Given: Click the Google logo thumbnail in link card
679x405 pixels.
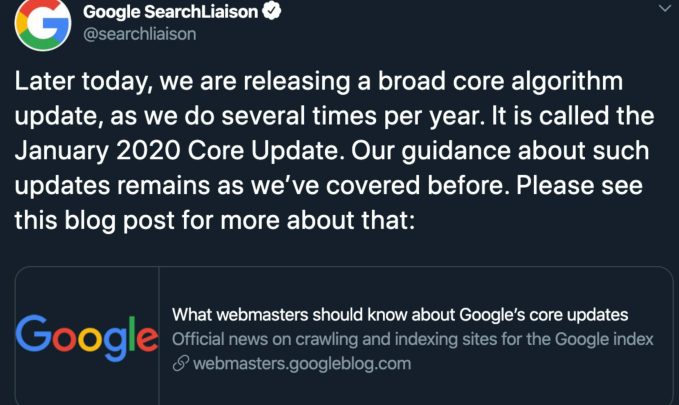Looking at the screenshot, I should point(87,335).
